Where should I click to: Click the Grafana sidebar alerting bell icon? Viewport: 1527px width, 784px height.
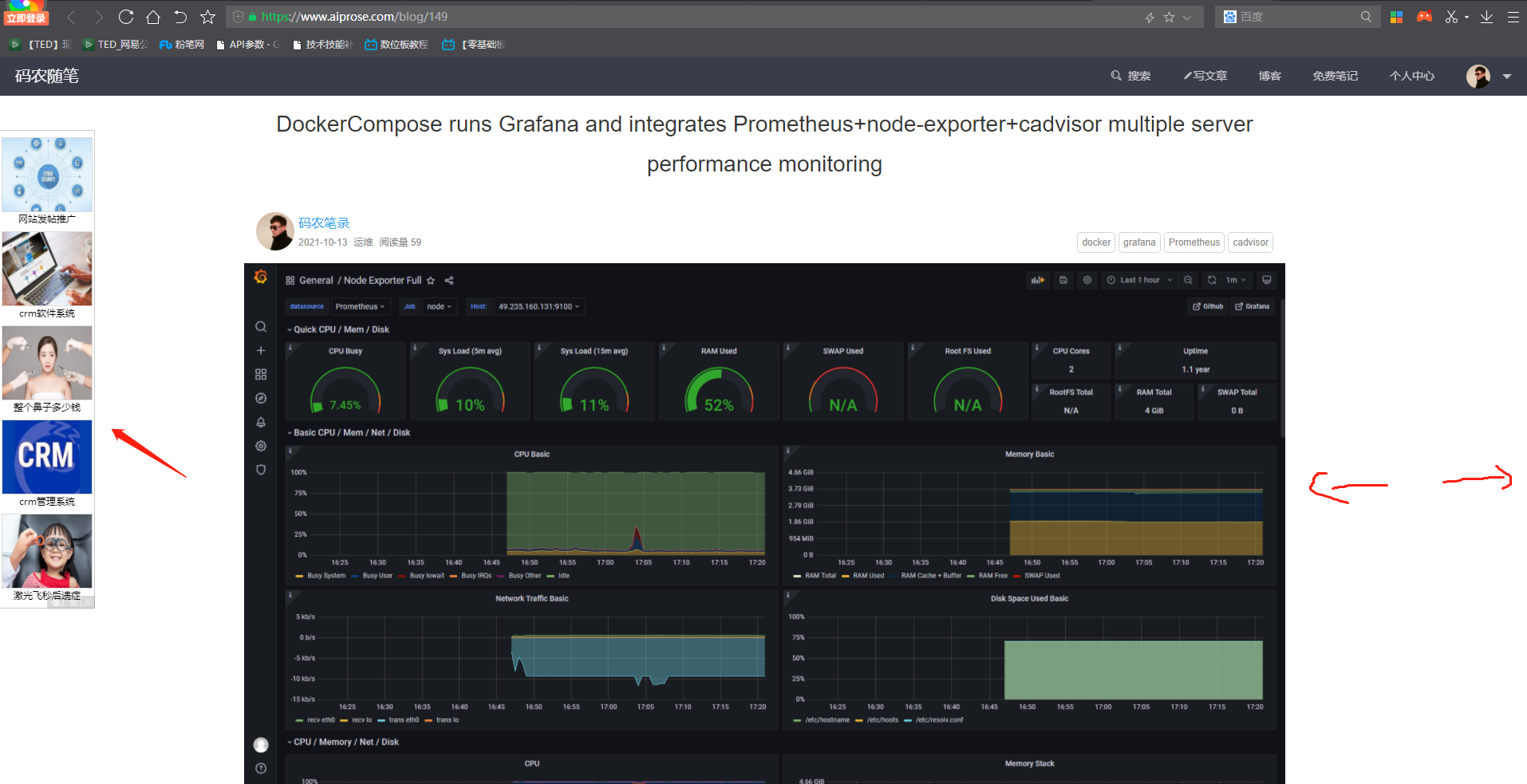[x=260, y=422]
